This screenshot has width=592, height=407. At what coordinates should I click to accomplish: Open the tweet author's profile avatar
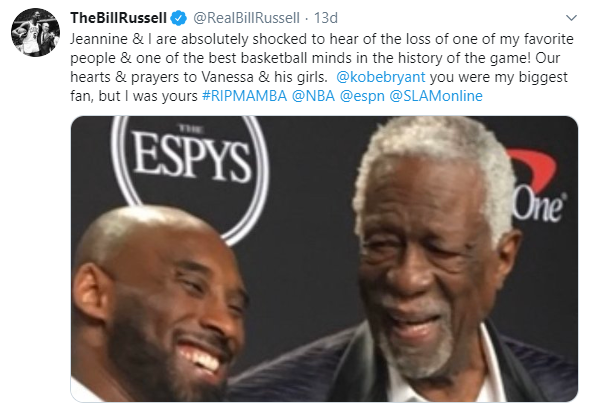(35, 32)
